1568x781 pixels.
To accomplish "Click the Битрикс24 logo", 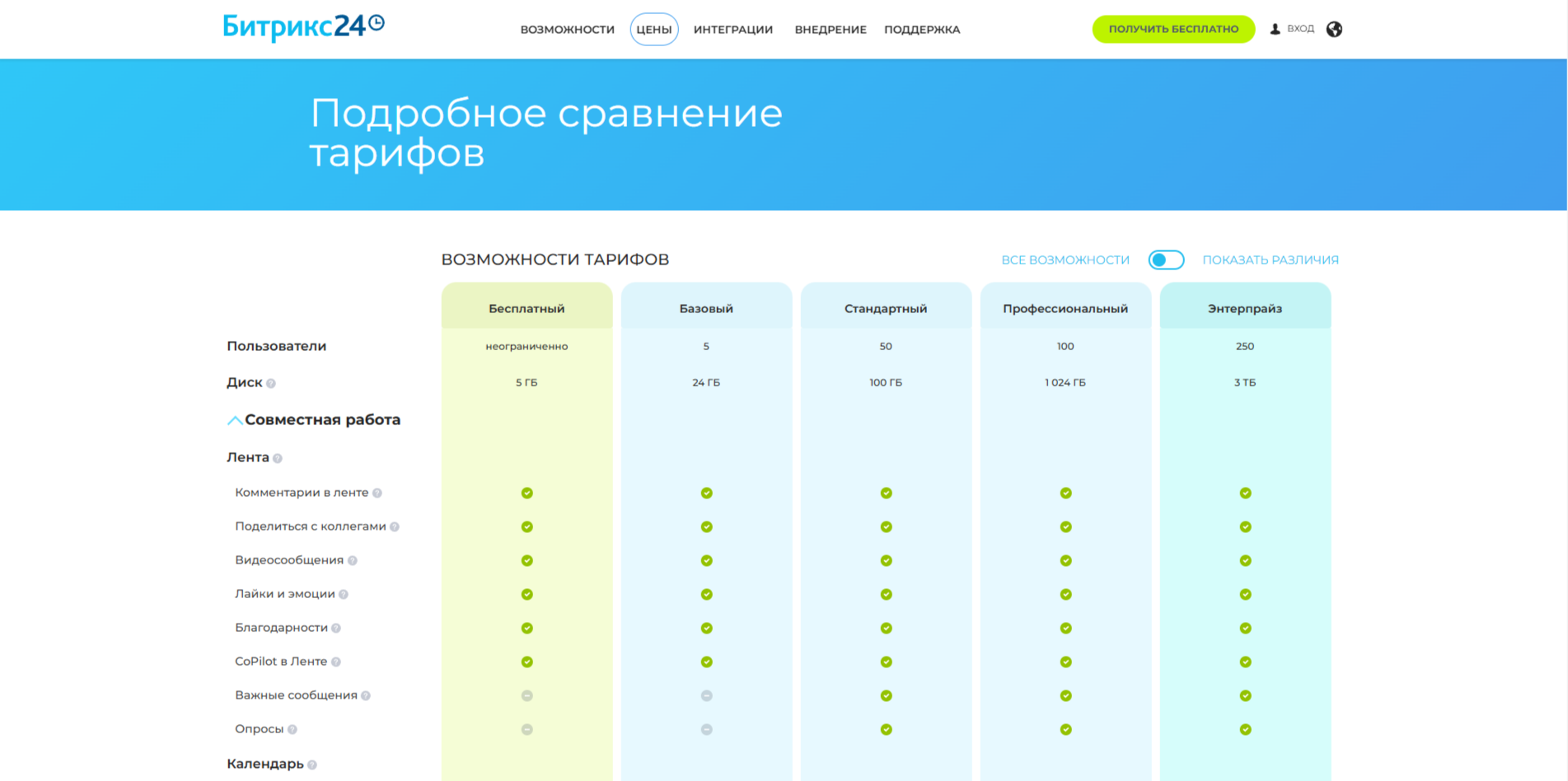I will 303,27.
